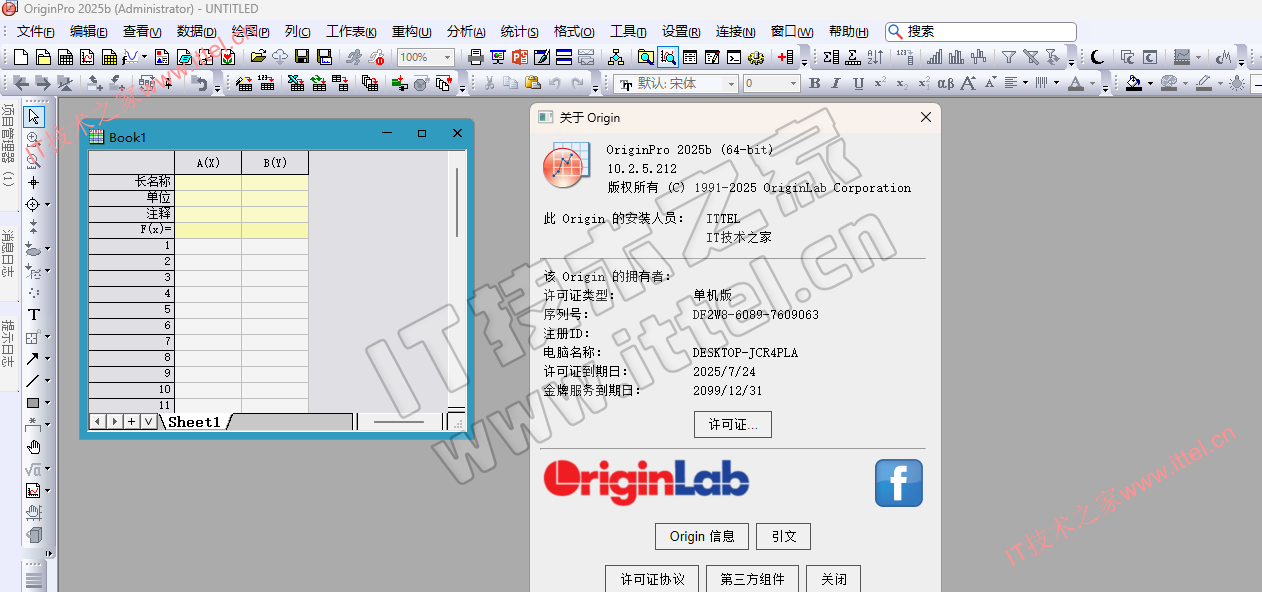The image size is (1262, 592).
Task: Select column header B(Y) in Book1
Action: tap(275, 163)
